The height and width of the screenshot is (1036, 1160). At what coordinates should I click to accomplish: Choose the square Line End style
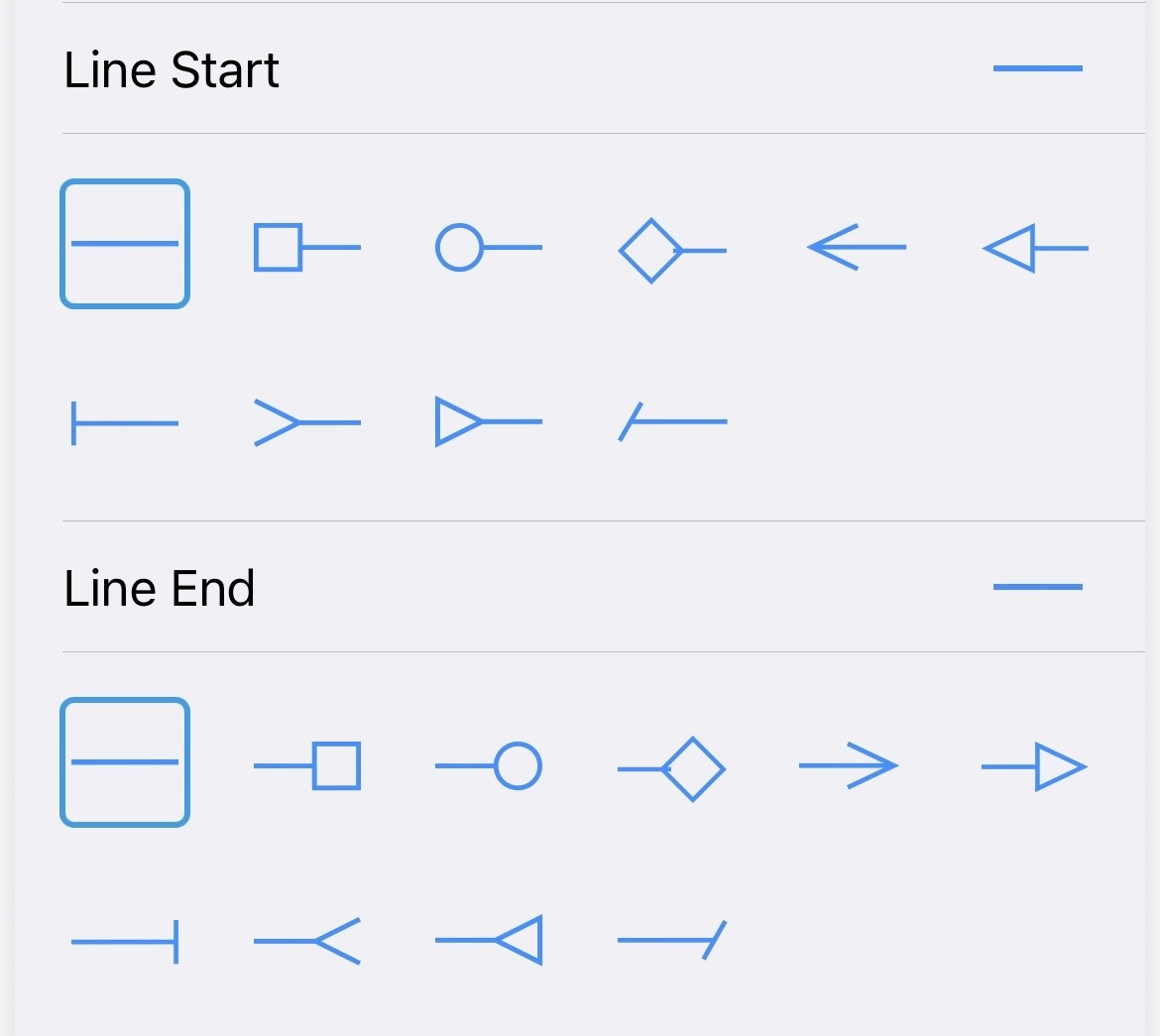(307, 766)
